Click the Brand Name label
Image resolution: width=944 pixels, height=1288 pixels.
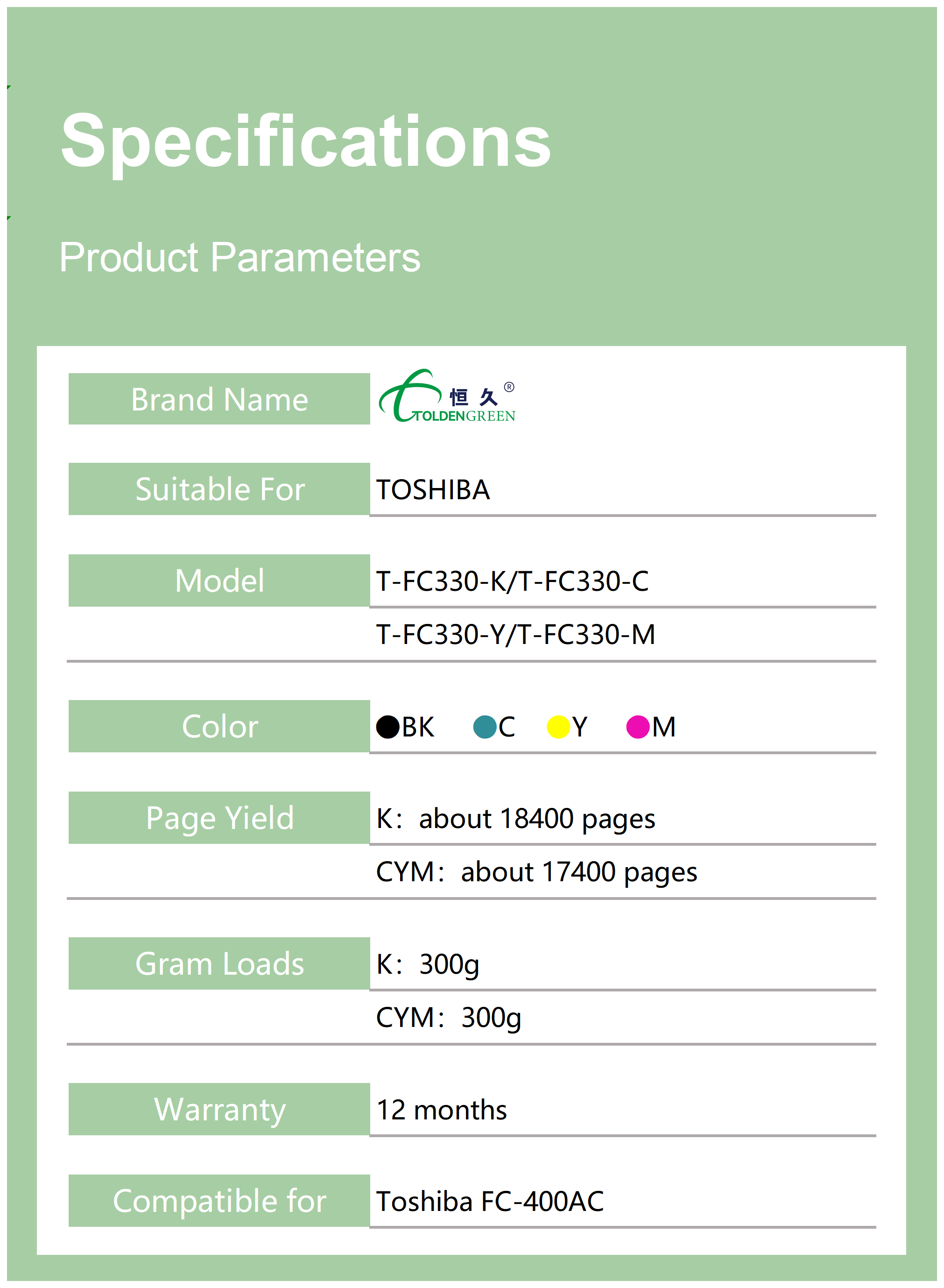(219, 399)
